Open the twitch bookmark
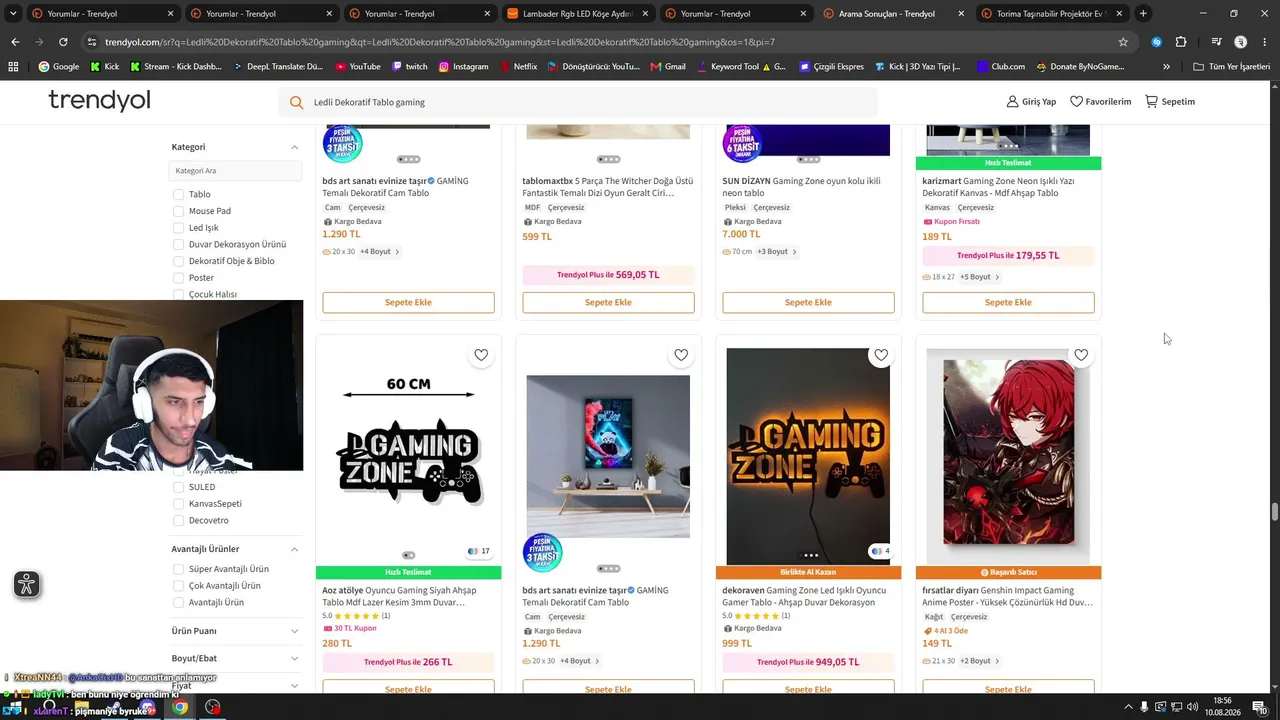The height and width of the screenshot is (720, 1280). point(409,67)
